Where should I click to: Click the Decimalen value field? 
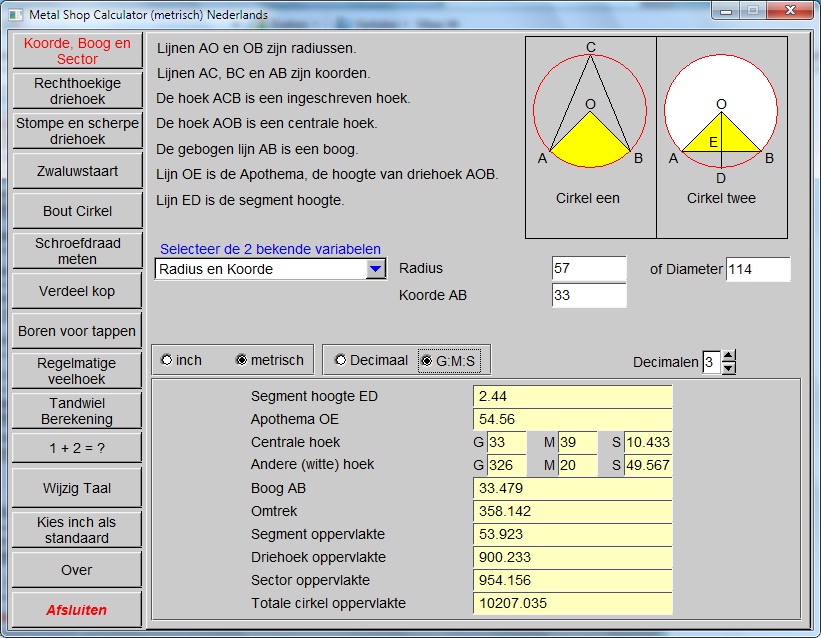coord(712,362)
